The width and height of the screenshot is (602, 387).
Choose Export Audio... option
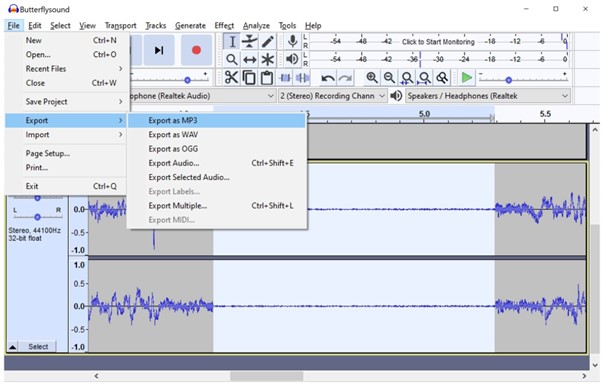tap(217, 163)
